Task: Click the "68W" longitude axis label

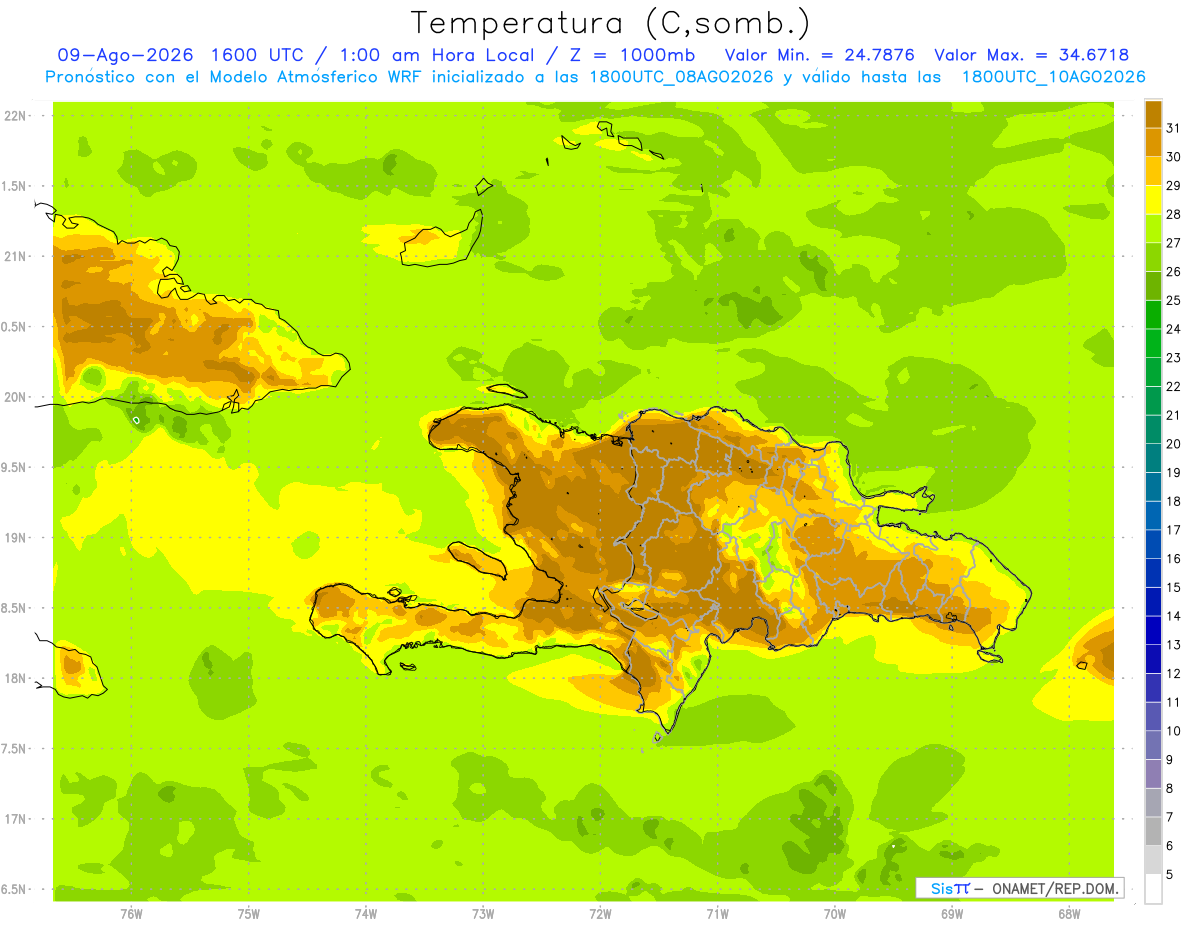Action: pyautogui.click(x=1069, y=914)
